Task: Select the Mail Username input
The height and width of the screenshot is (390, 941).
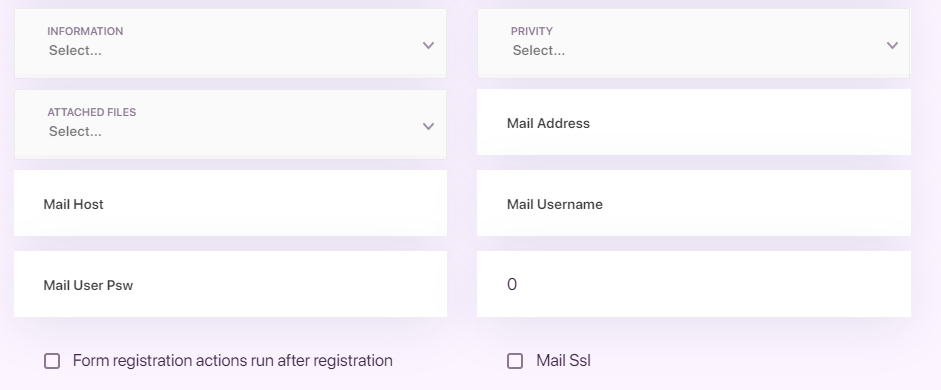Action: point(694,203)
